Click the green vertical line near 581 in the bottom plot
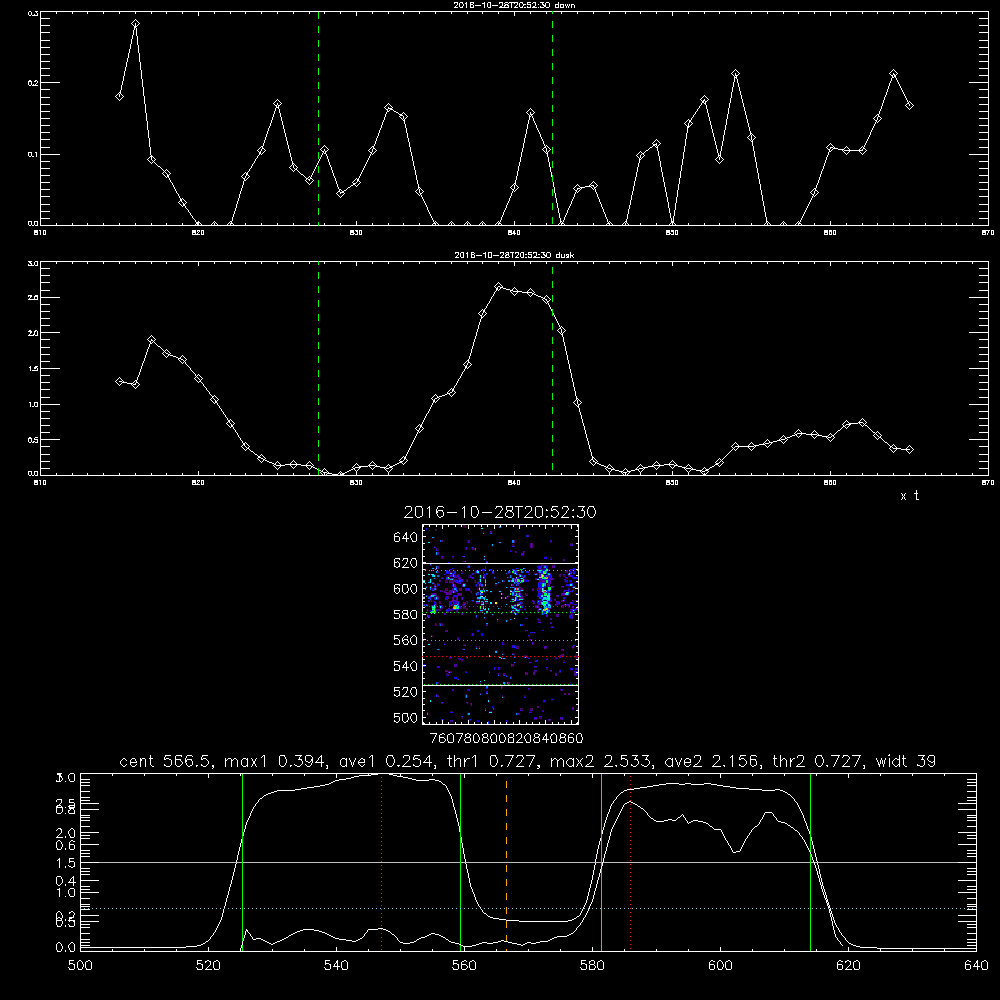This screenshot has width=1000, height=1000. pos(601,861)
